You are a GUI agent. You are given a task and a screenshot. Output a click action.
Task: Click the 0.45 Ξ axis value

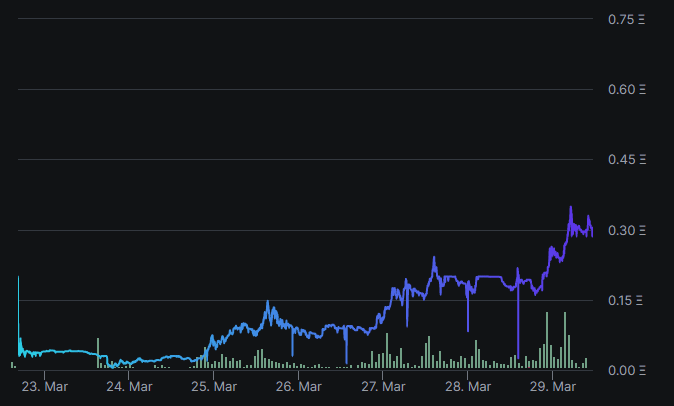click(x=627, y=159)
